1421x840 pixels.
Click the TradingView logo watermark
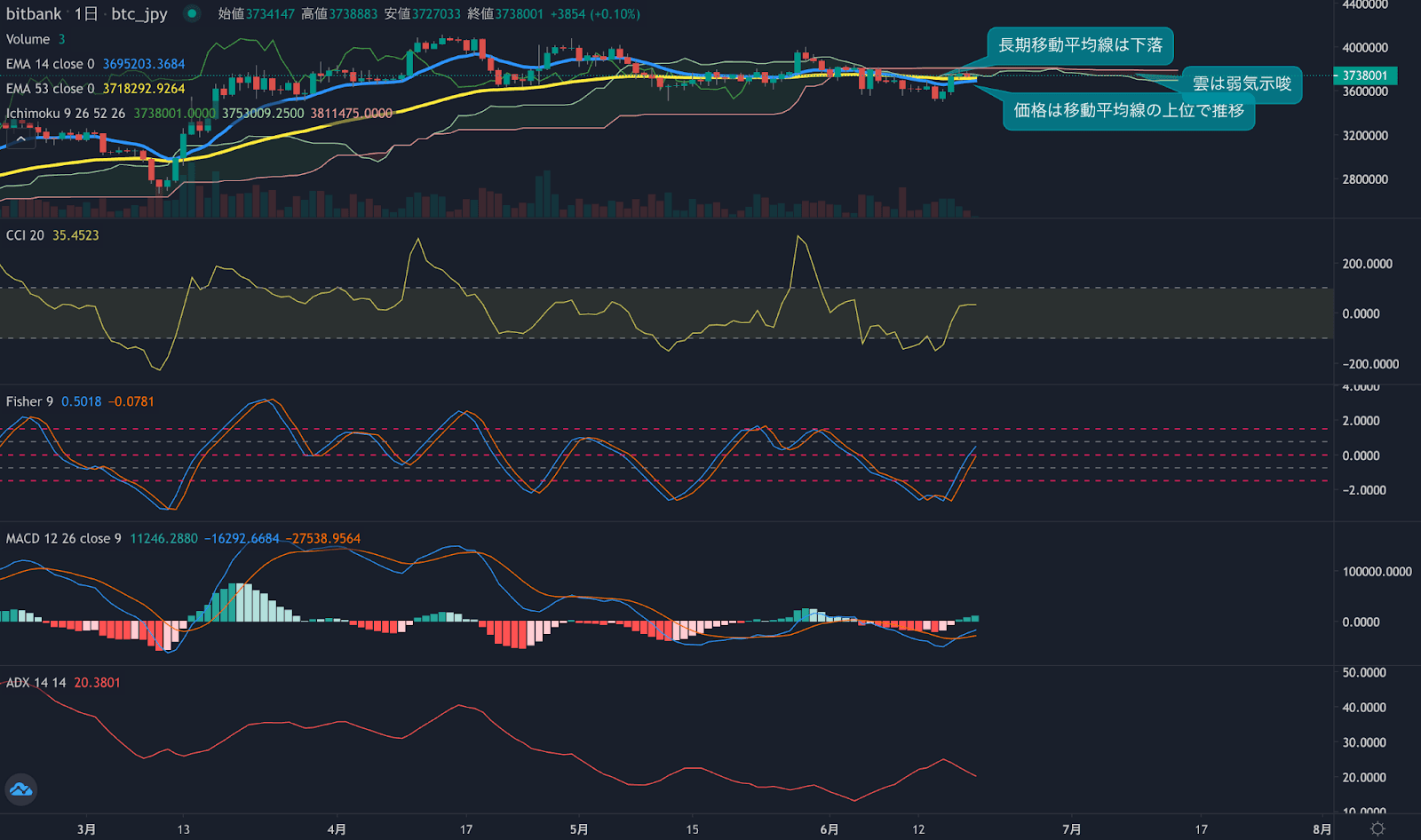(20, 790)
